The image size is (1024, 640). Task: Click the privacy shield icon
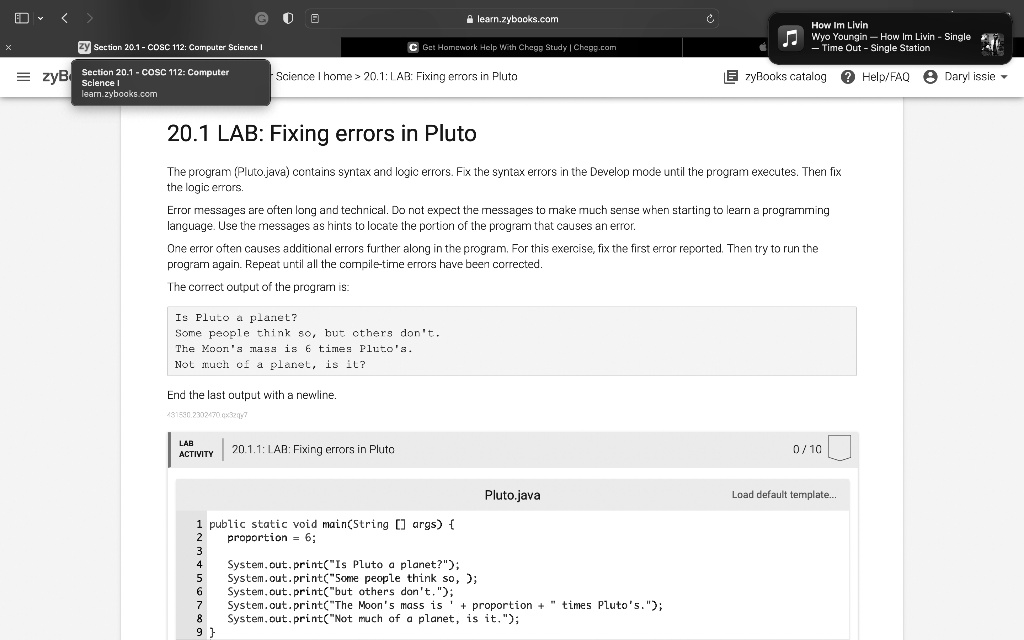click(x=286, y=18)
